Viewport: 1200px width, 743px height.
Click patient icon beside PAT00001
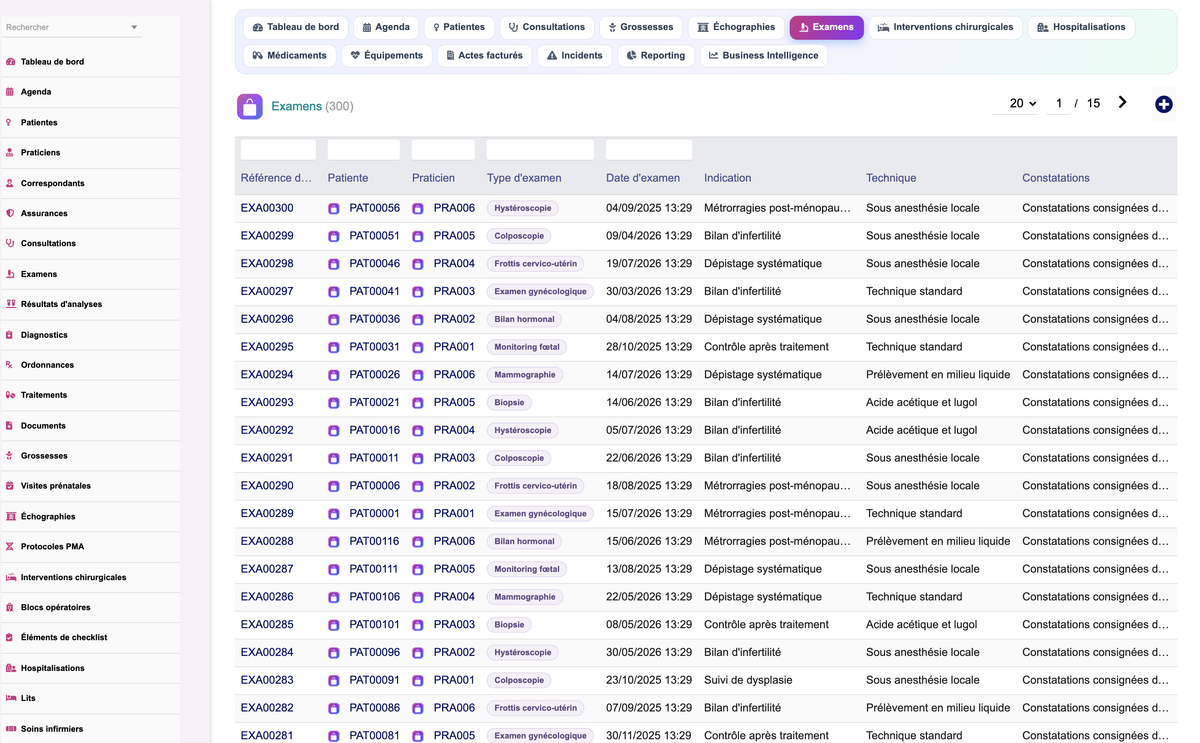point(334,514)
